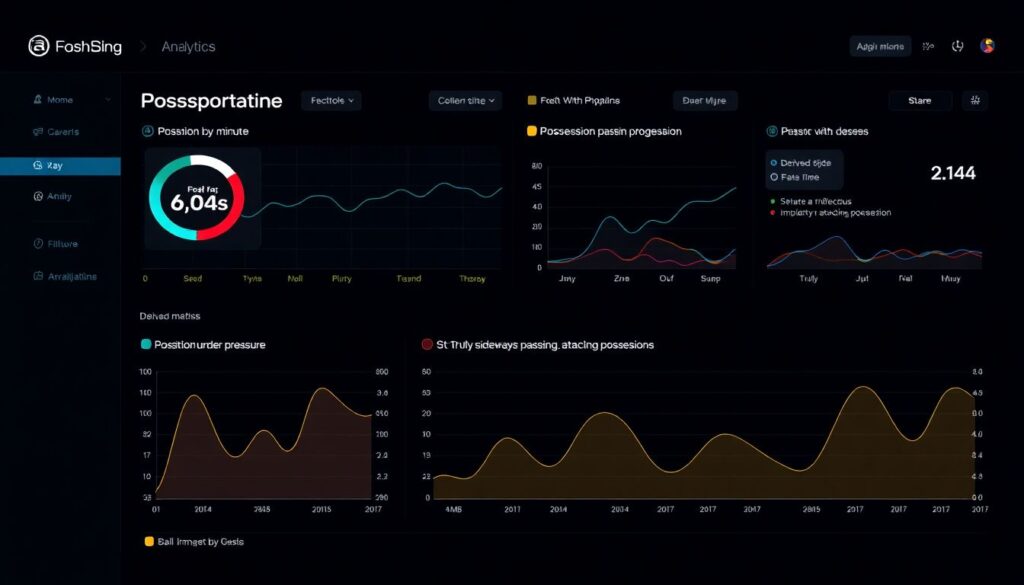Image resolution: width=1024 pixels, height=585 pixels.
Task: Open the grid icon beside Stare button
Action: point(974,100)
